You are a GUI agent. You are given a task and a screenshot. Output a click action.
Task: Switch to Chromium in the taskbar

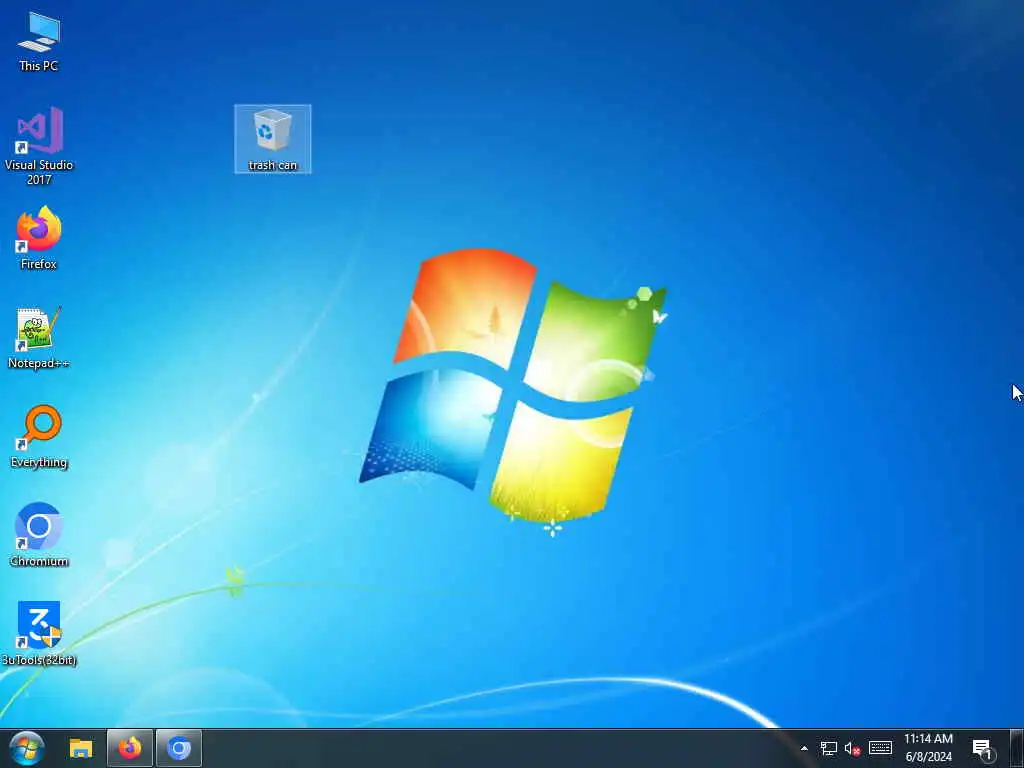click(x=179, y=748)
